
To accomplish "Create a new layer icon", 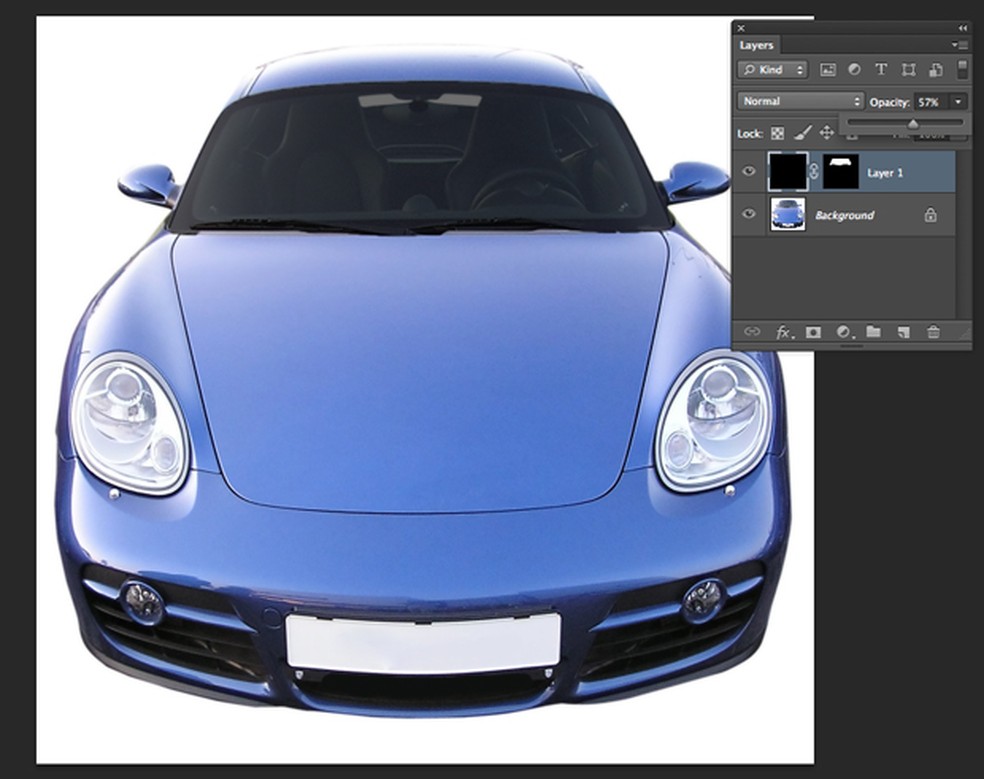I will pyautogui.click(x=903, y=332).
